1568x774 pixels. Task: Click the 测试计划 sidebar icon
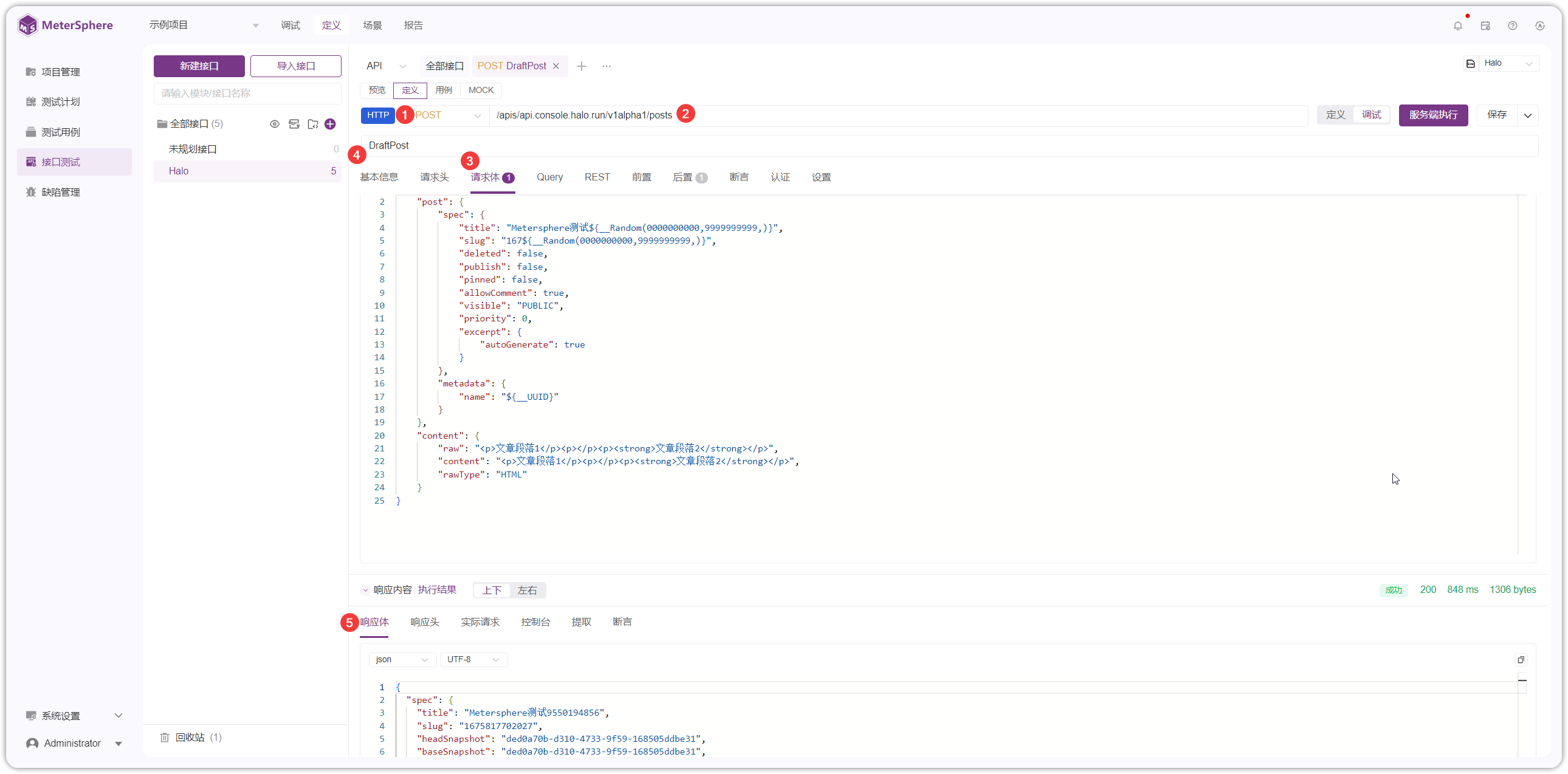coord(31,101)
